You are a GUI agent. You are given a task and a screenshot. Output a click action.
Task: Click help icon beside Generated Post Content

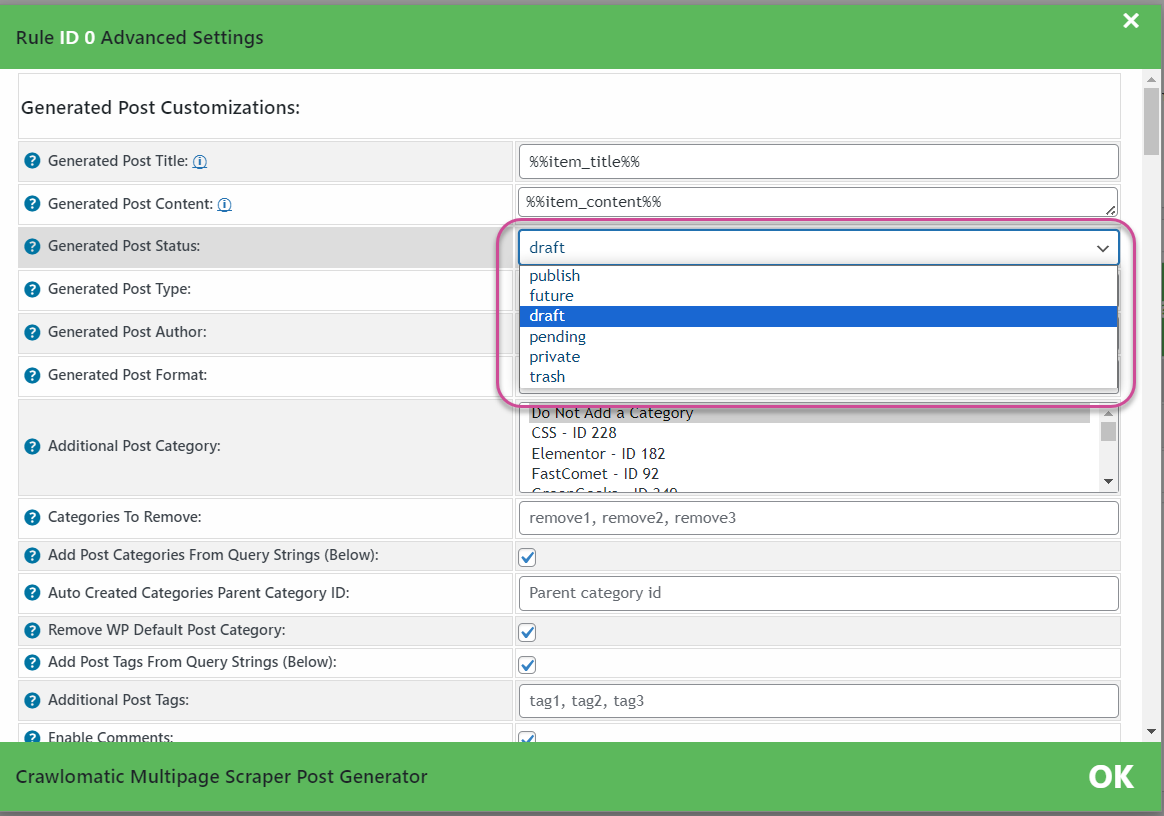(x=32, y=203)
